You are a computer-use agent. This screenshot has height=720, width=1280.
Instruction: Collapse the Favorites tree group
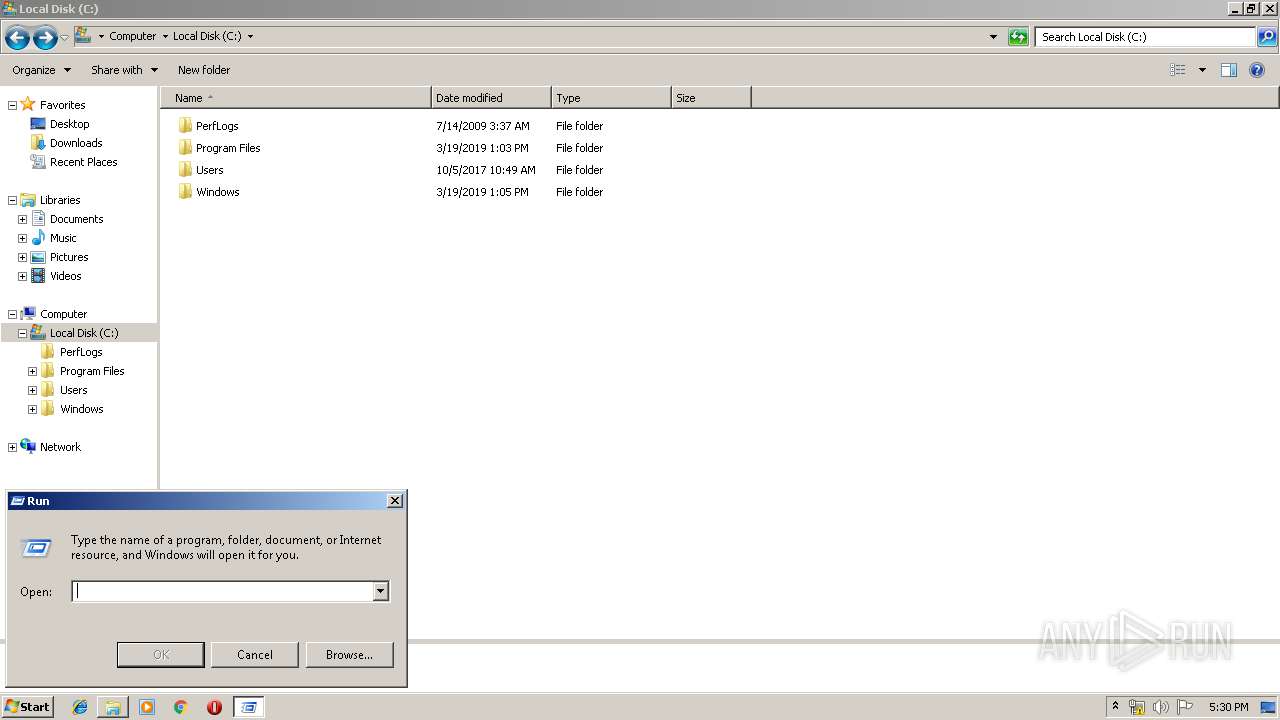pos(12,105)
